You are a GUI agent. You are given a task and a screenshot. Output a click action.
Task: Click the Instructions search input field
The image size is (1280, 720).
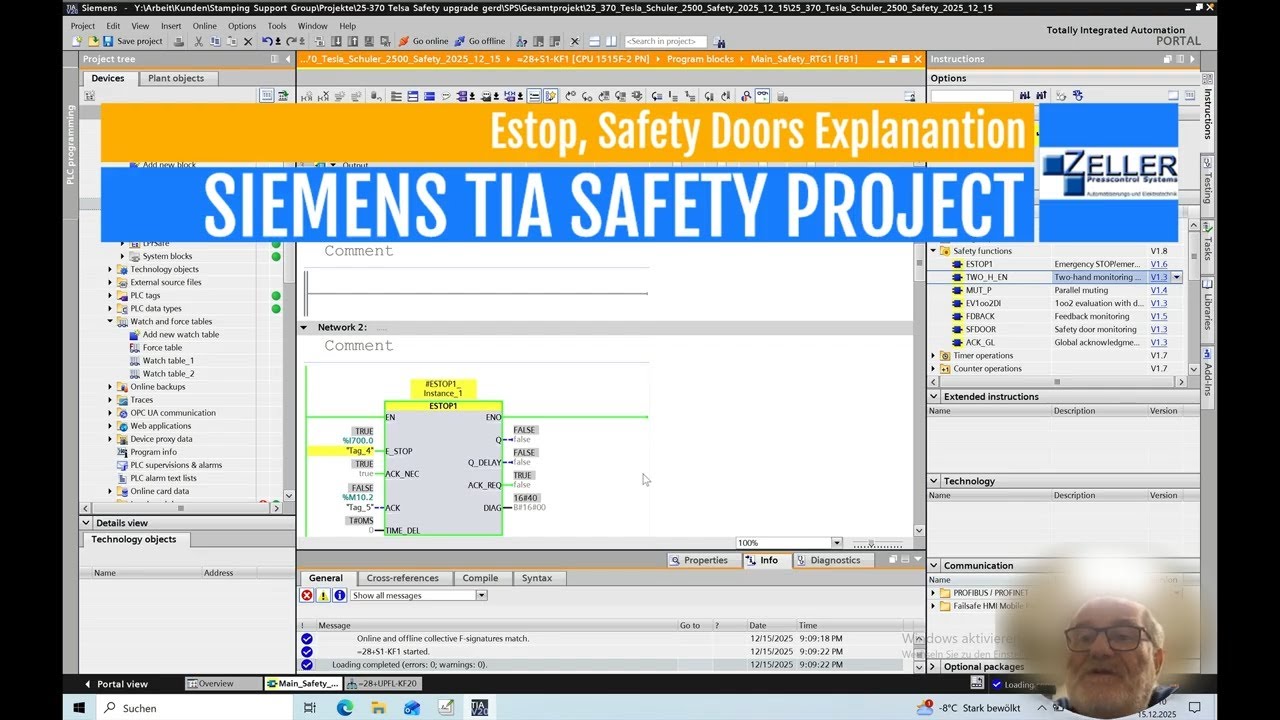click(x=971, y=96)
